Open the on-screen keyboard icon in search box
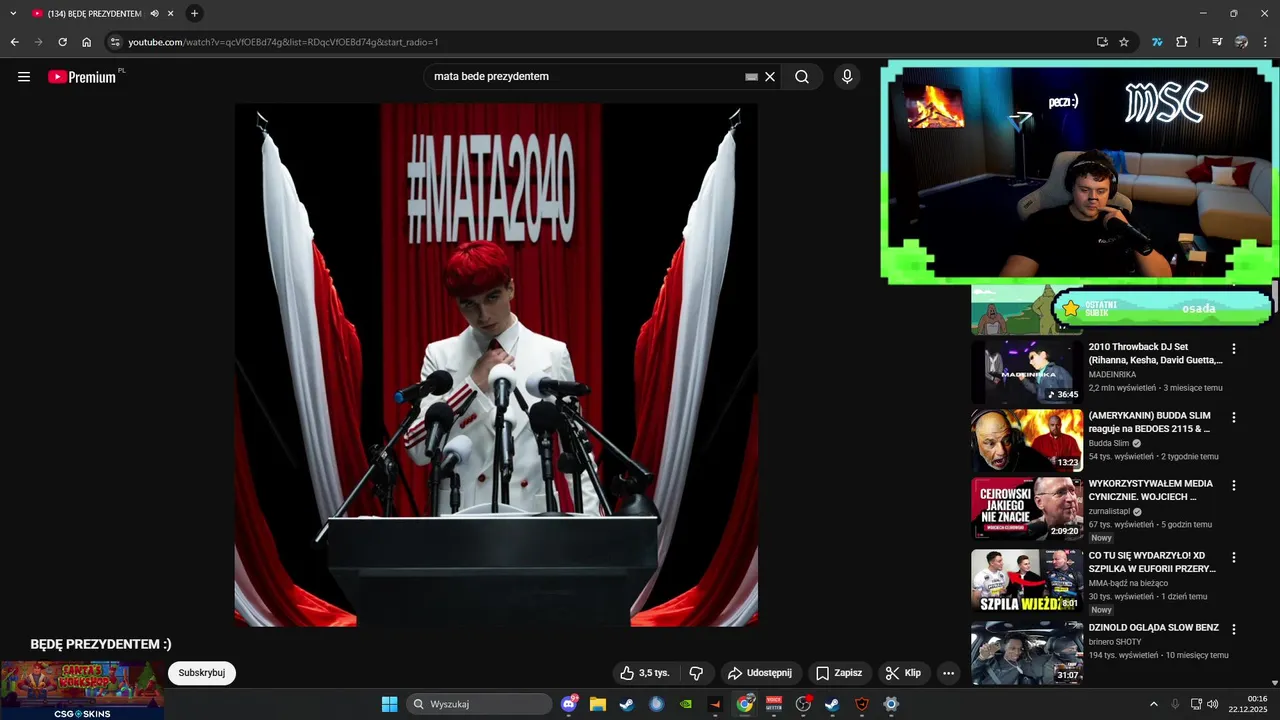This screenshot has height=720, width=1280. 752,77
